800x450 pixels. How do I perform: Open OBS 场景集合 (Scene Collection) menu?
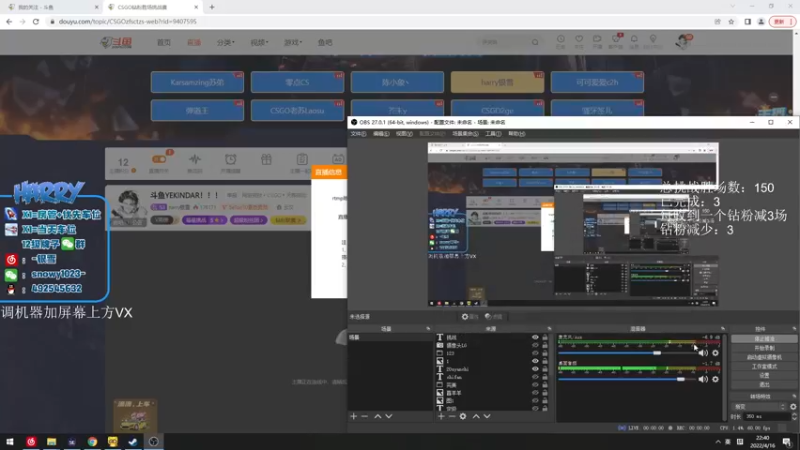[x=465, y=134]
